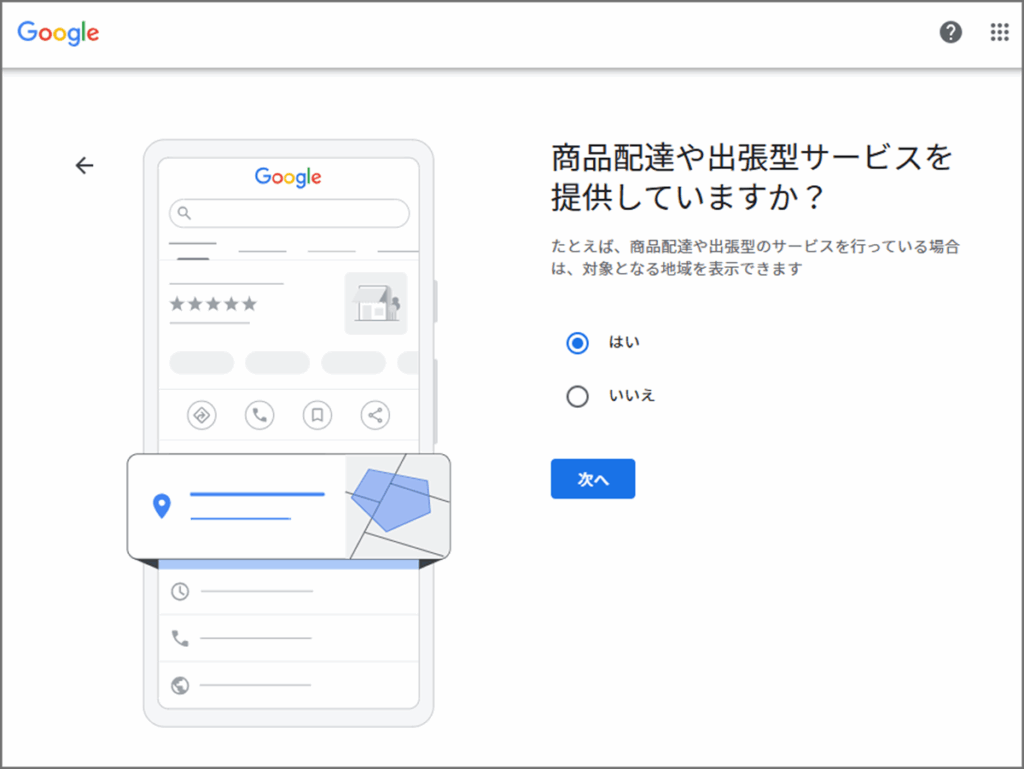Open the Google apps grid icon
This screenshot has width=1024, height=769.
(998, 32)
